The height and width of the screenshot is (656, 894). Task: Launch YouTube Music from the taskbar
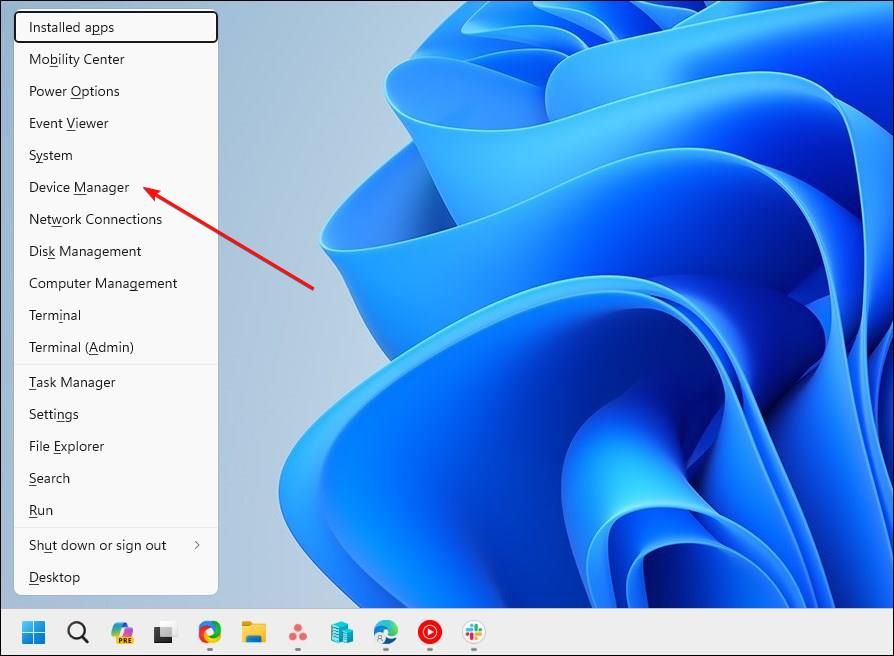(x=429, y=633)
